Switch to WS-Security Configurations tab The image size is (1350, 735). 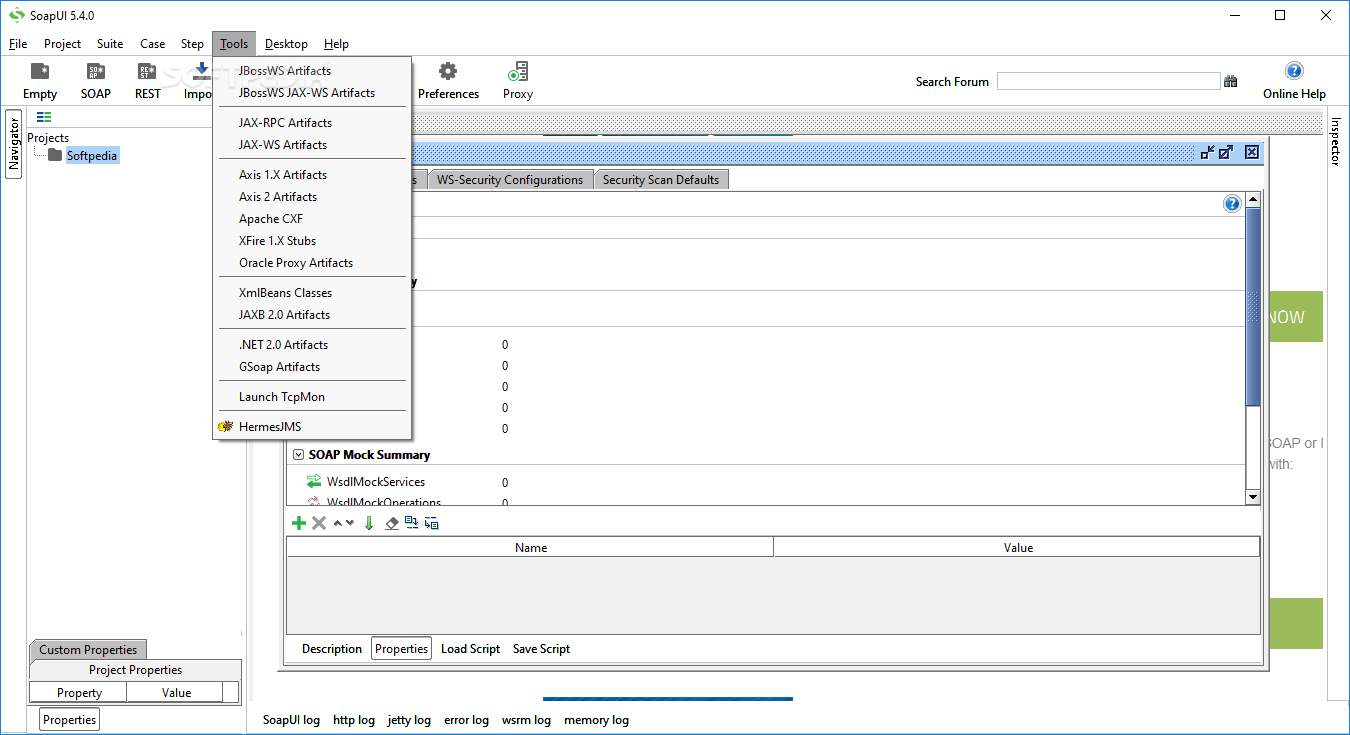point(510,180)
